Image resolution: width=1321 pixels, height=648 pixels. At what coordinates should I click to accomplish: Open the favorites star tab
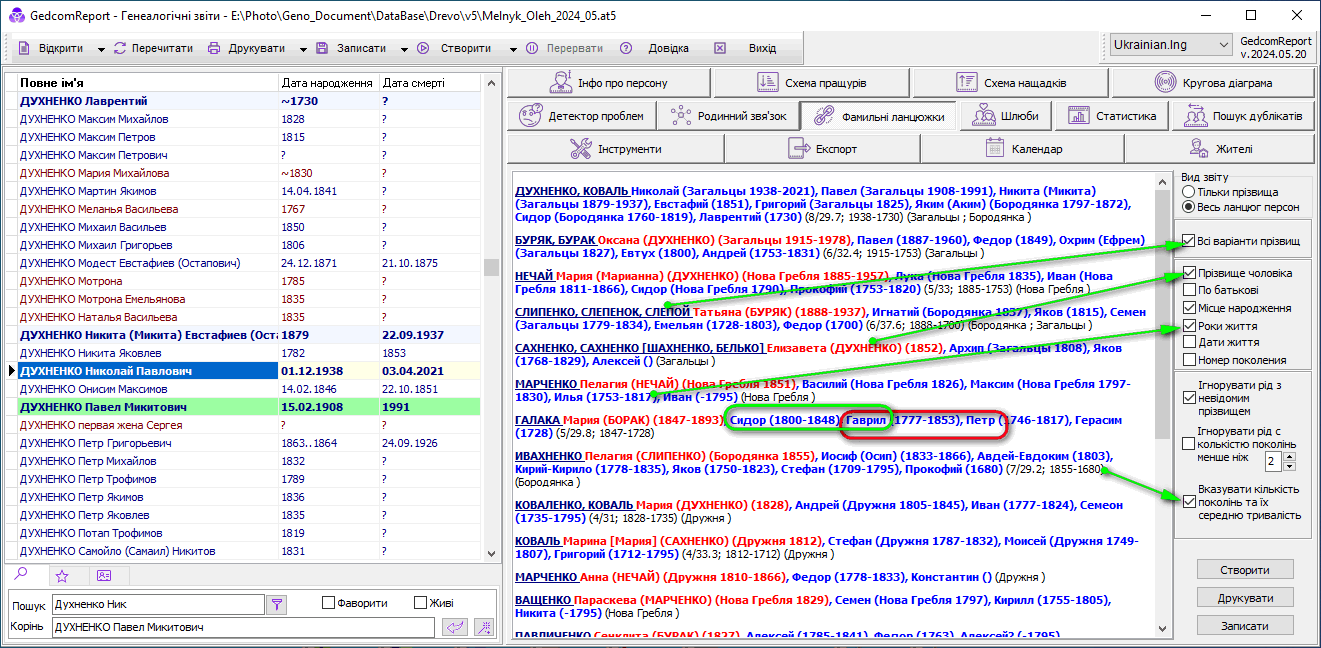[x=62, y=575]
